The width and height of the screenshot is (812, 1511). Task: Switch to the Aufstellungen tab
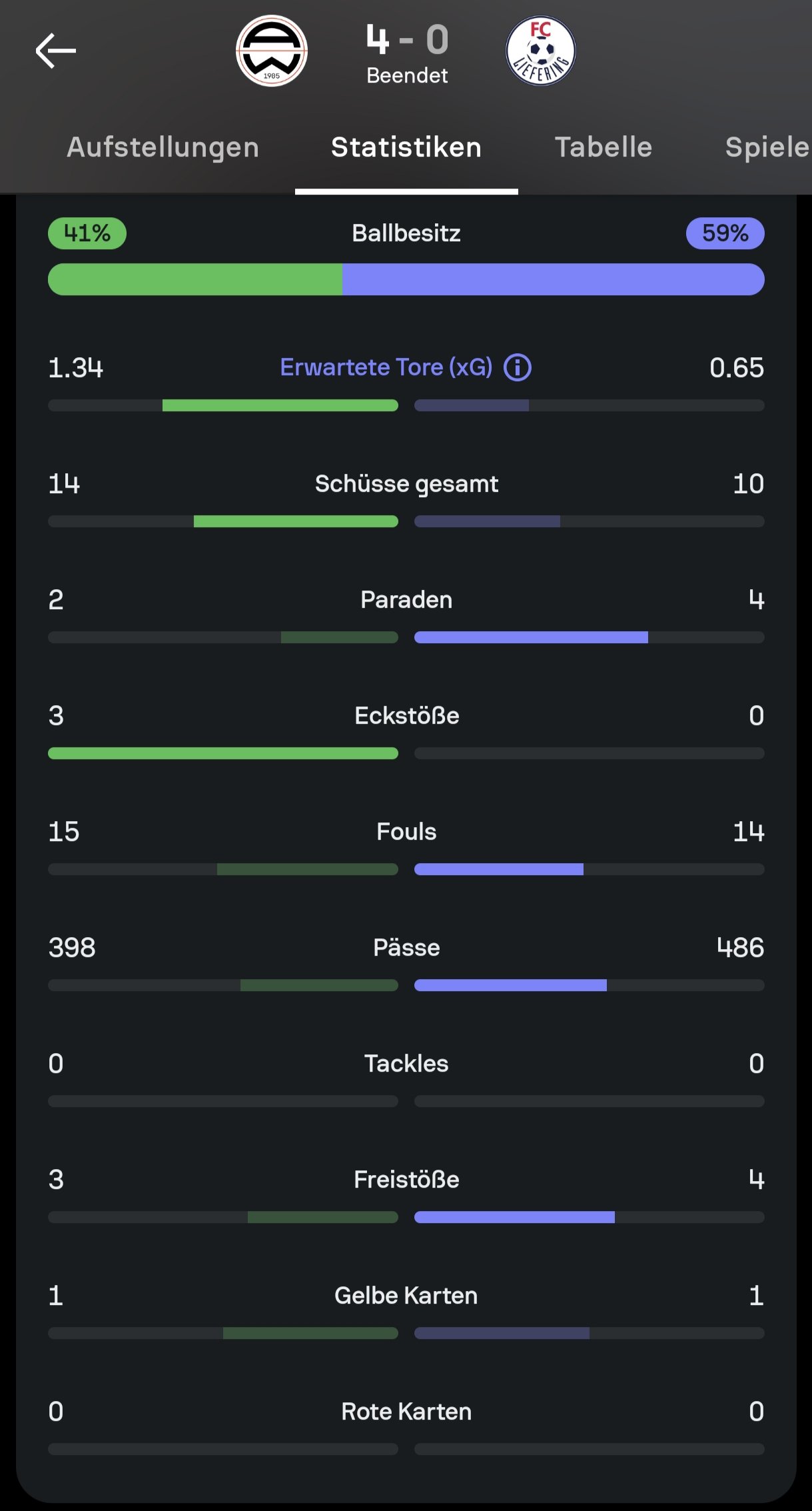point(163,147)
